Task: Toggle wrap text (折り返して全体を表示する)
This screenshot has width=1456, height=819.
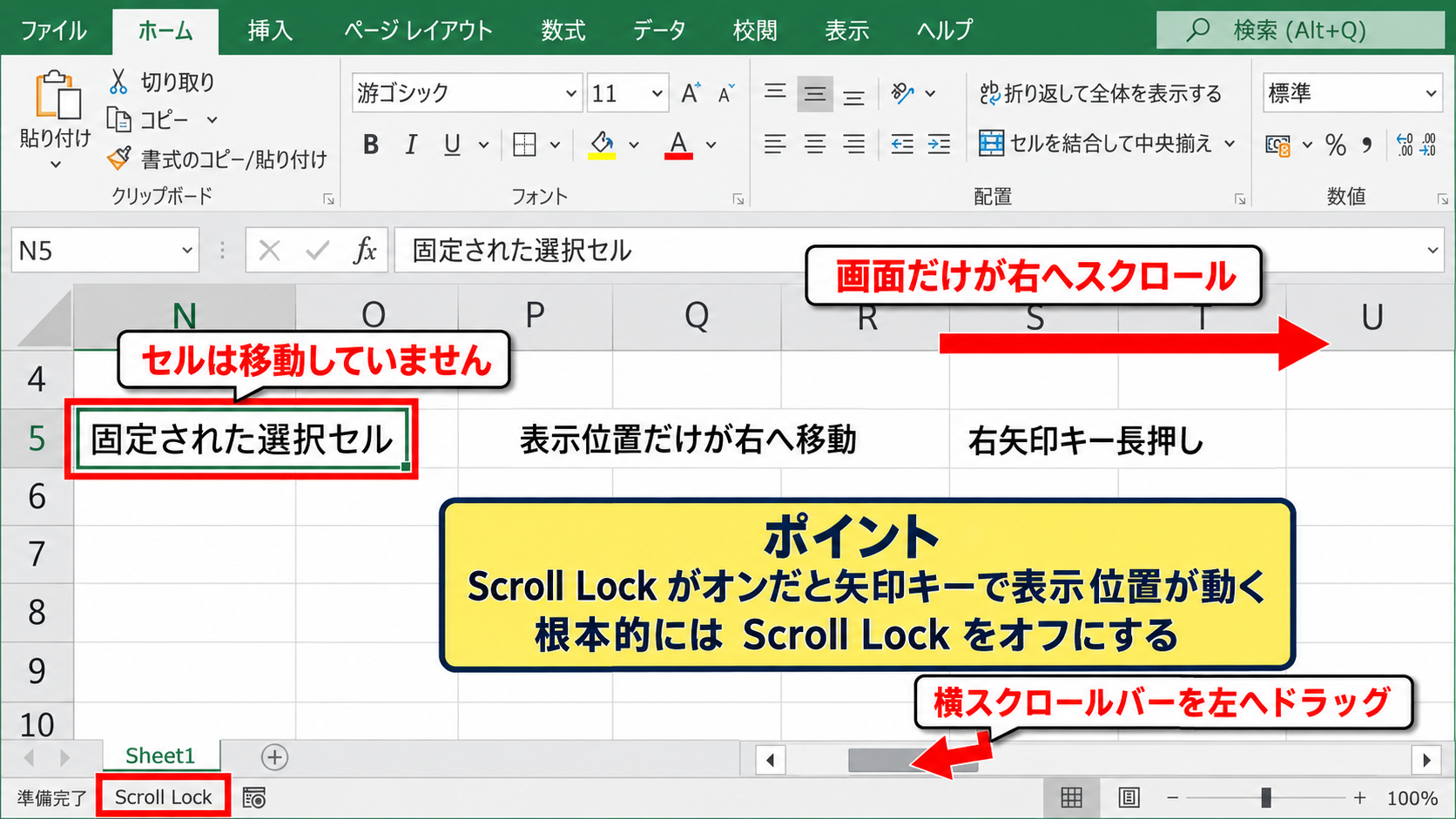Action: coord(1101,93)
